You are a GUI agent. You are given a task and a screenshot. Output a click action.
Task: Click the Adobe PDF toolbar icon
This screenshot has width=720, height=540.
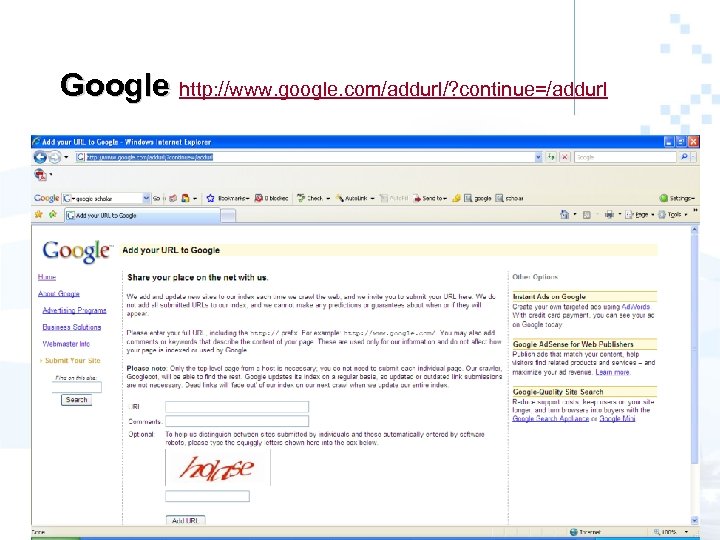[40, 174]
